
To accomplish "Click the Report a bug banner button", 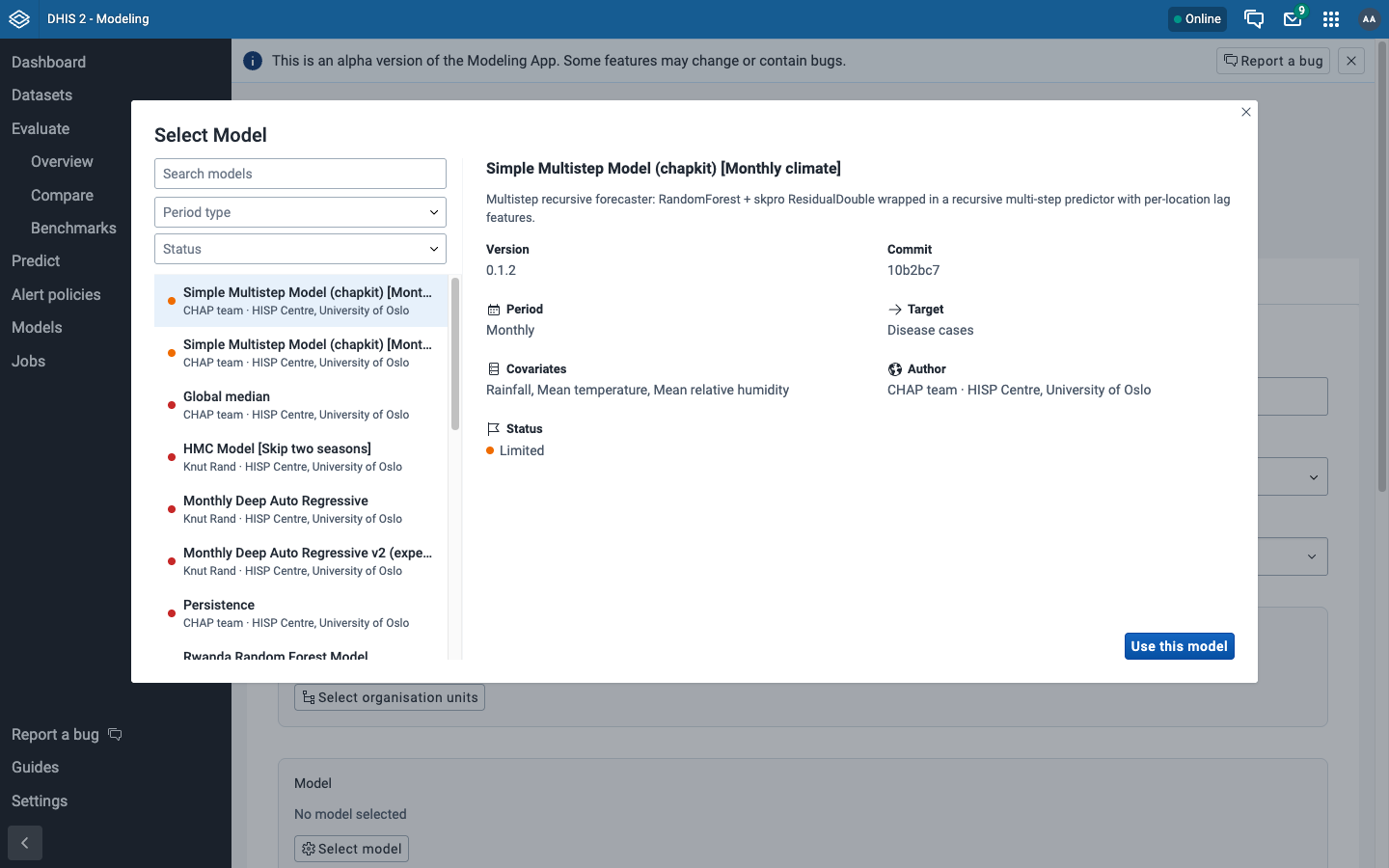I will pyautogui.click(x=1273, y=61).
